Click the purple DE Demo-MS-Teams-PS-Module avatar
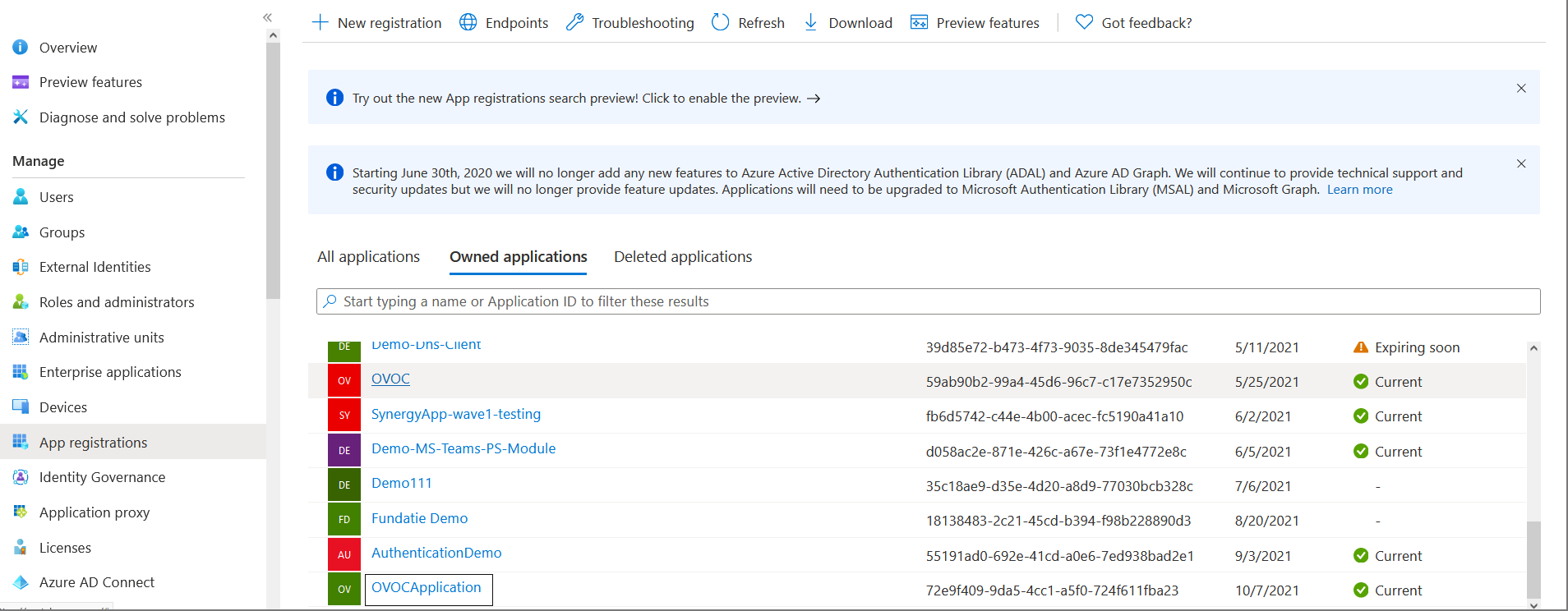Viewport: 1568px width, 611px height. pyautogui.click(x=344, y=450)
